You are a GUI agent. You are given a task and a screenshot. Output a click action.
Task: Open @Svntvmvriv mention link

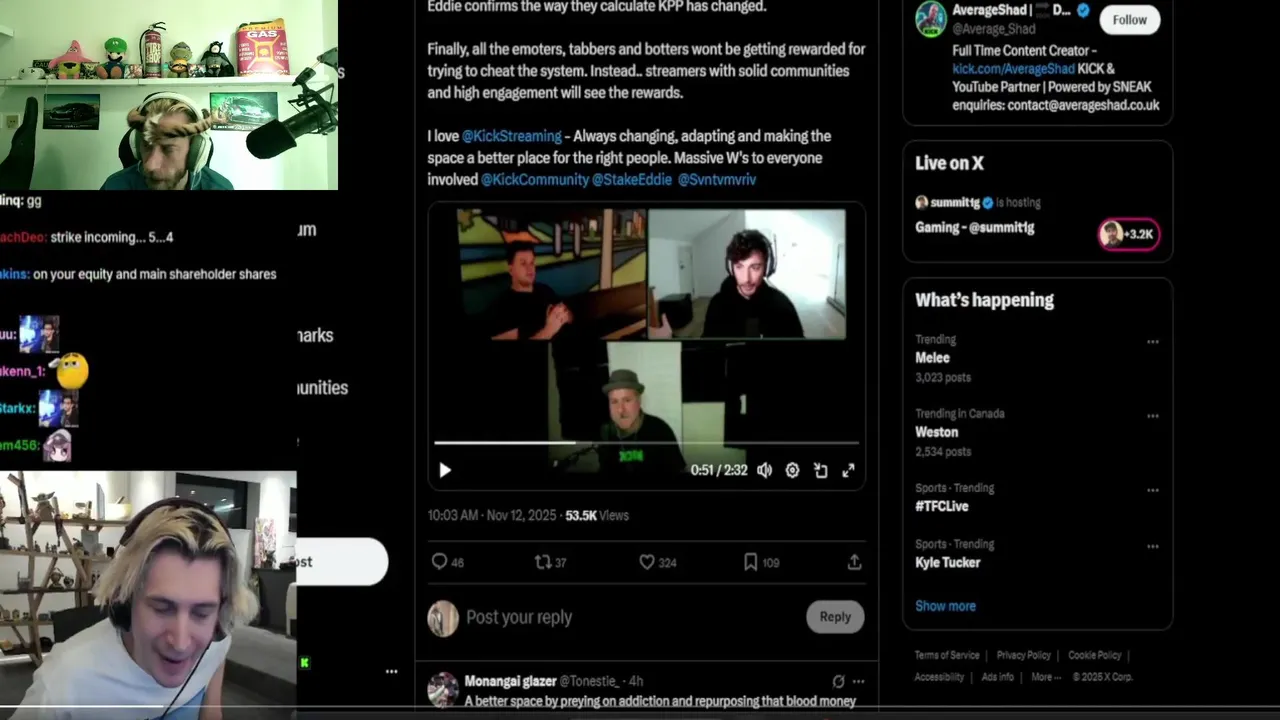[x=717, y=180]
